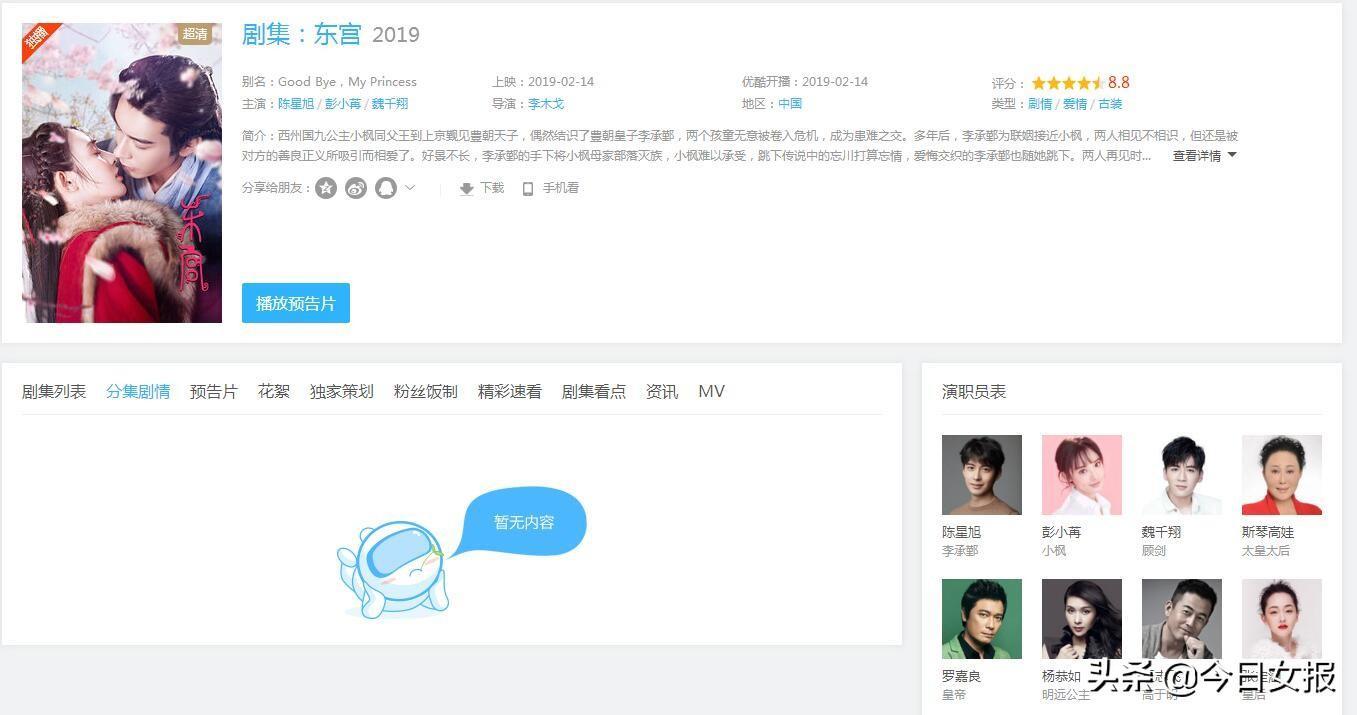Switch to the 剧集列表 tab
The width and height of the screenshot is (1357, 715).
pos(54,391)
